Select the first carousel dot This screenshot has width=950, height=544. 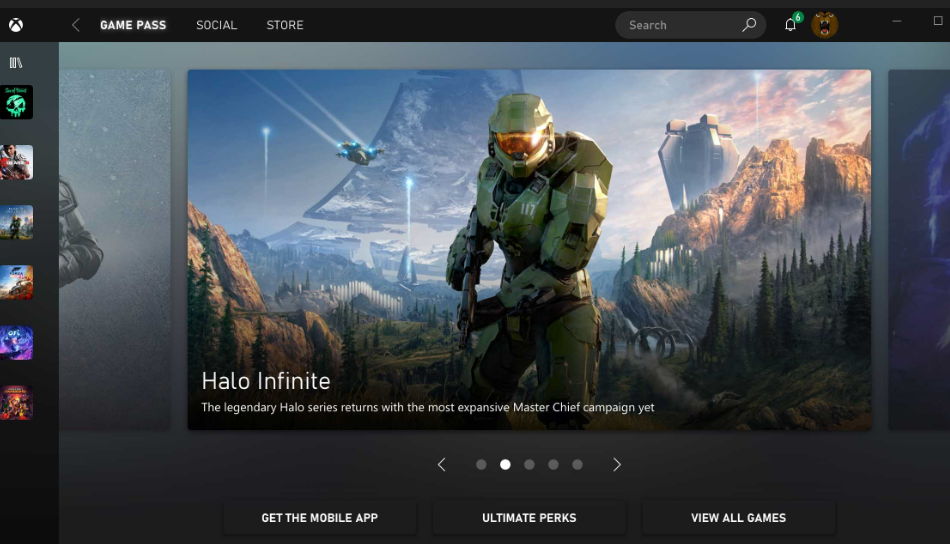click(481, 465)
